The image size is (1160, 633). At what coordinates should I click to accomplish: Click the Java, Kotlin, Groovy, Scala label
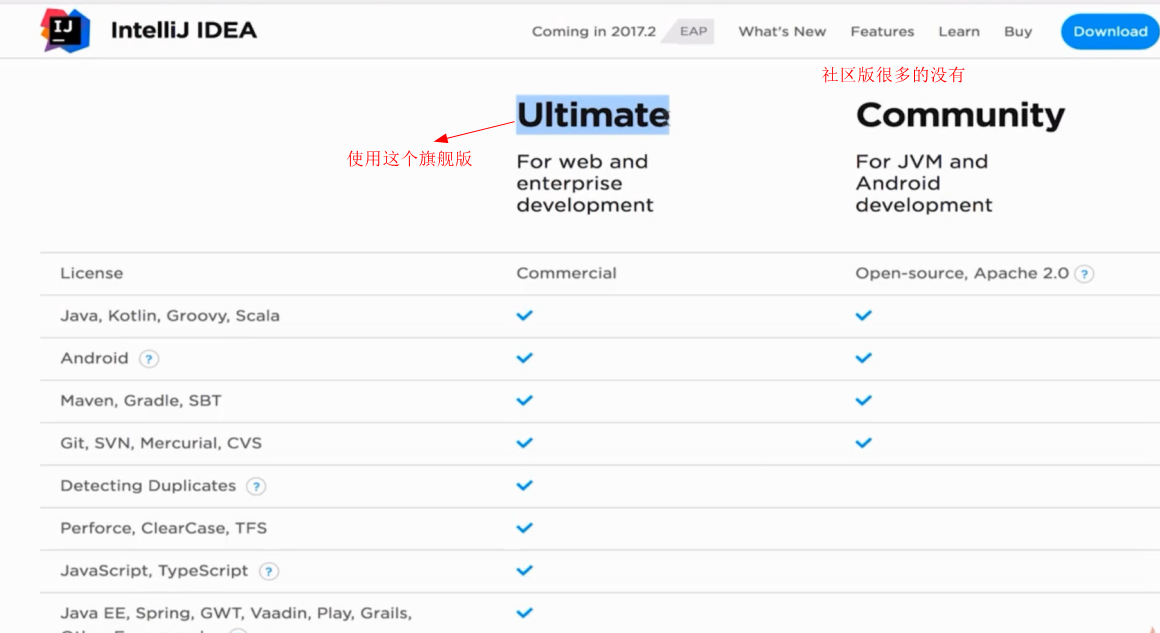(170, 316)
